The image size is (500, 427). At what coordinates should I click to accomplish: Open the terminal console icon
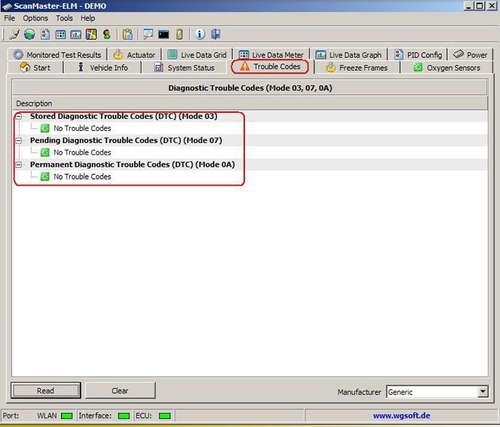(x=163, y=34)
